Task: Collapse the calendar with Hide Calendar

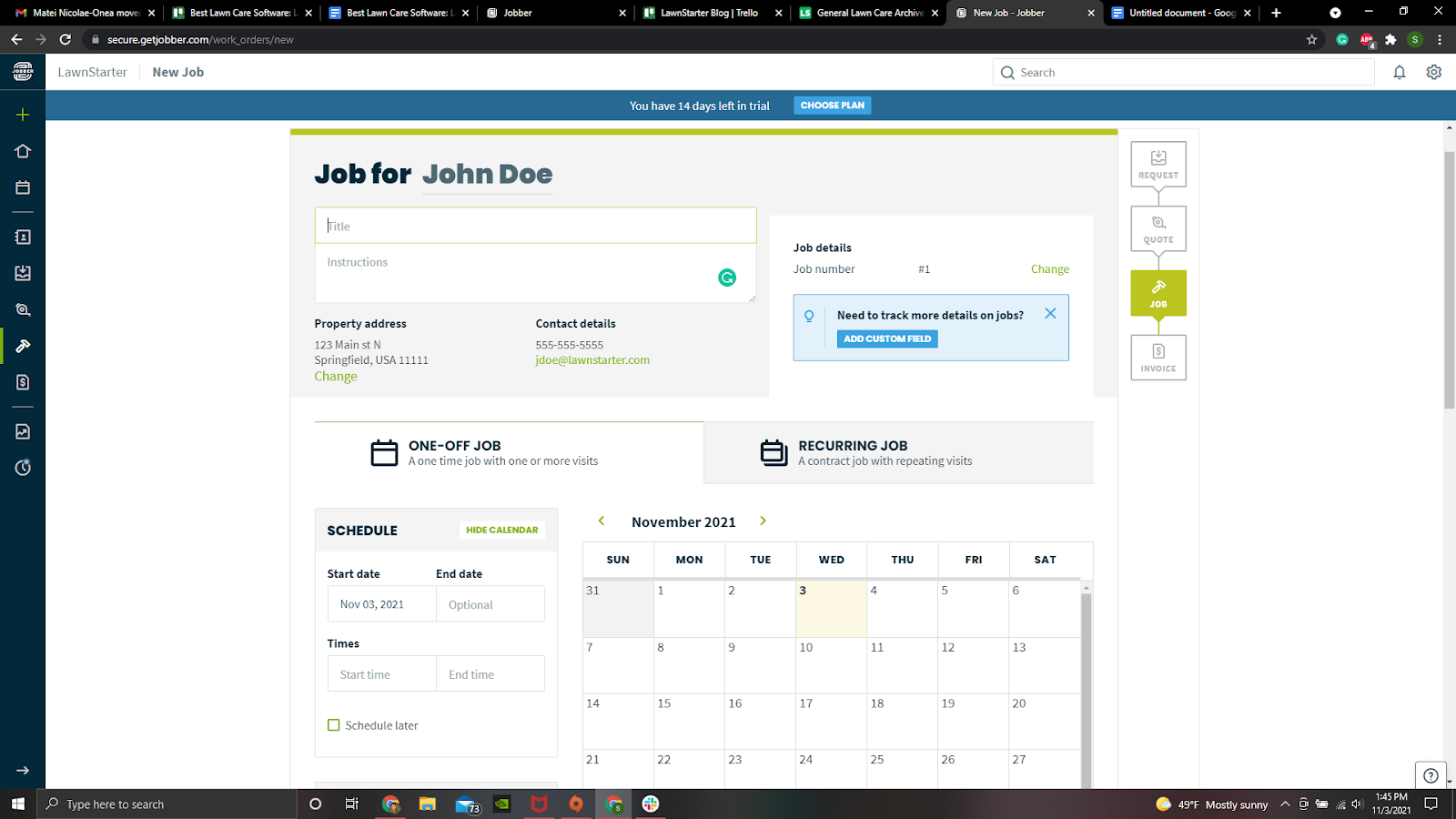Action: (501, 529)
